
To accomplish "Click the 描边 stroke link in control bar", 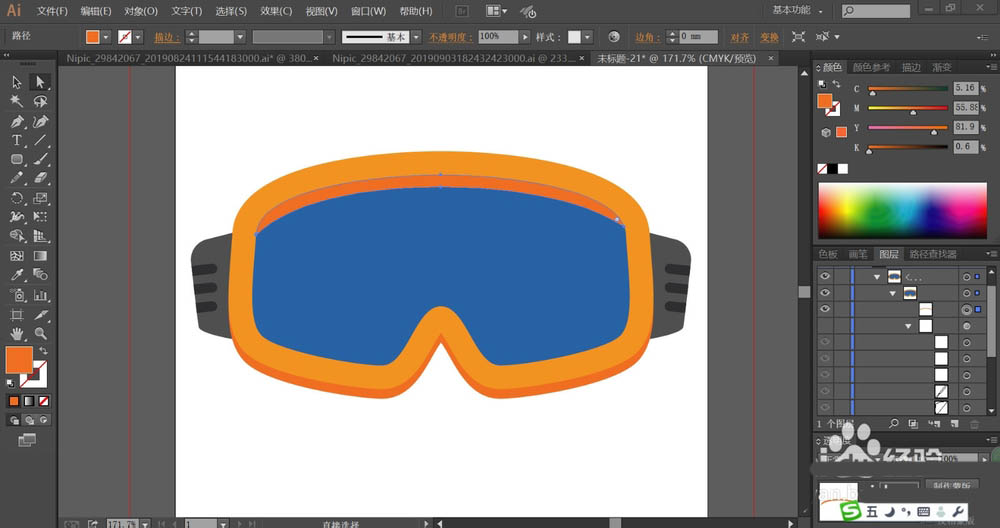I will tap(165, 38).
